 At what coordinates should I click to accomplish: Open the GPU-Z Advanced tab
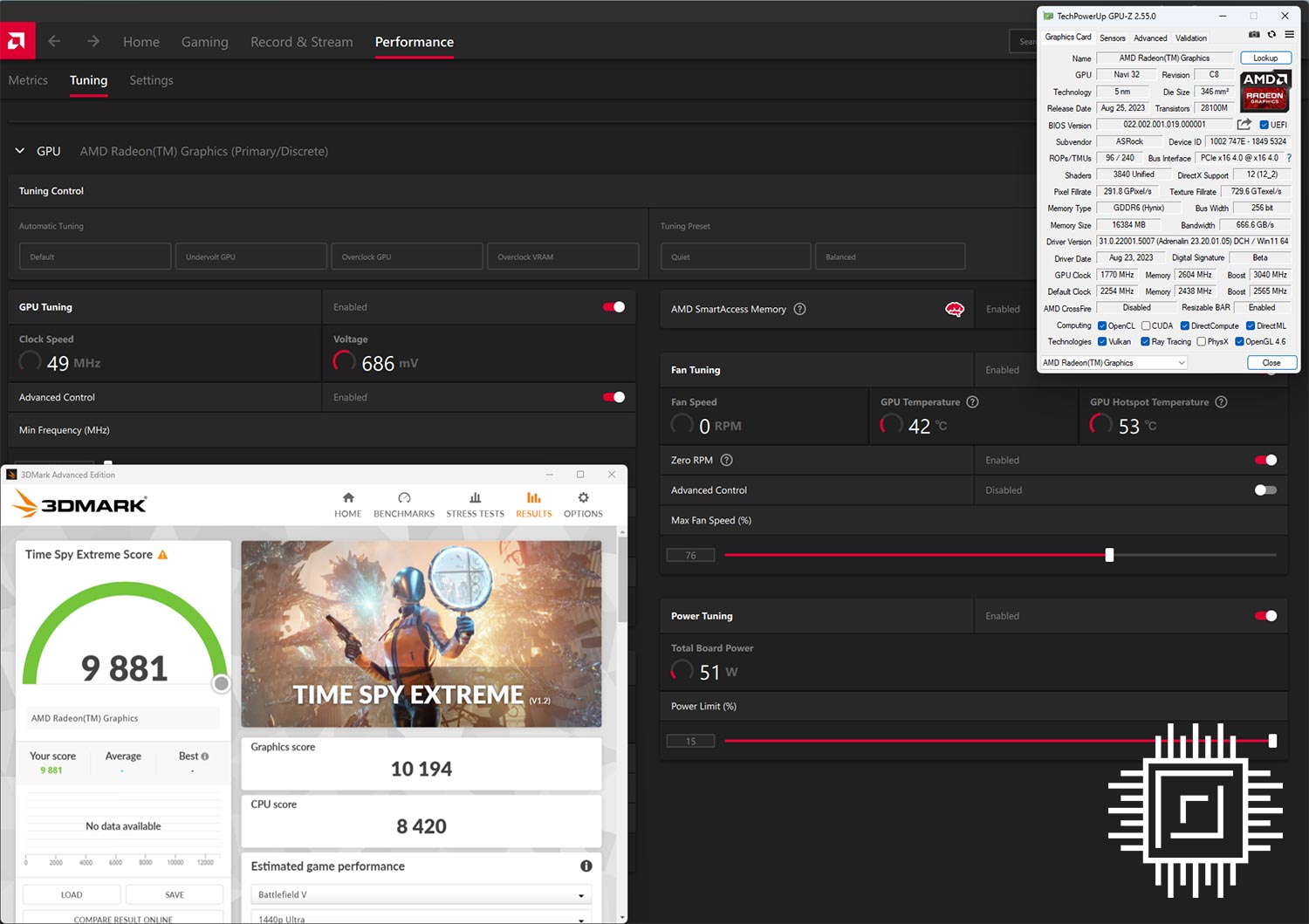[x=1150, y=38]
